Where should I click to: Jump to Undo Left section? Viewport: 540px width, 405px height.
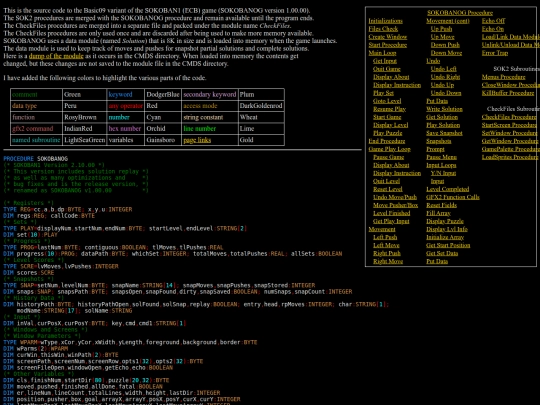pyautogui.click(x=444, y=69)
